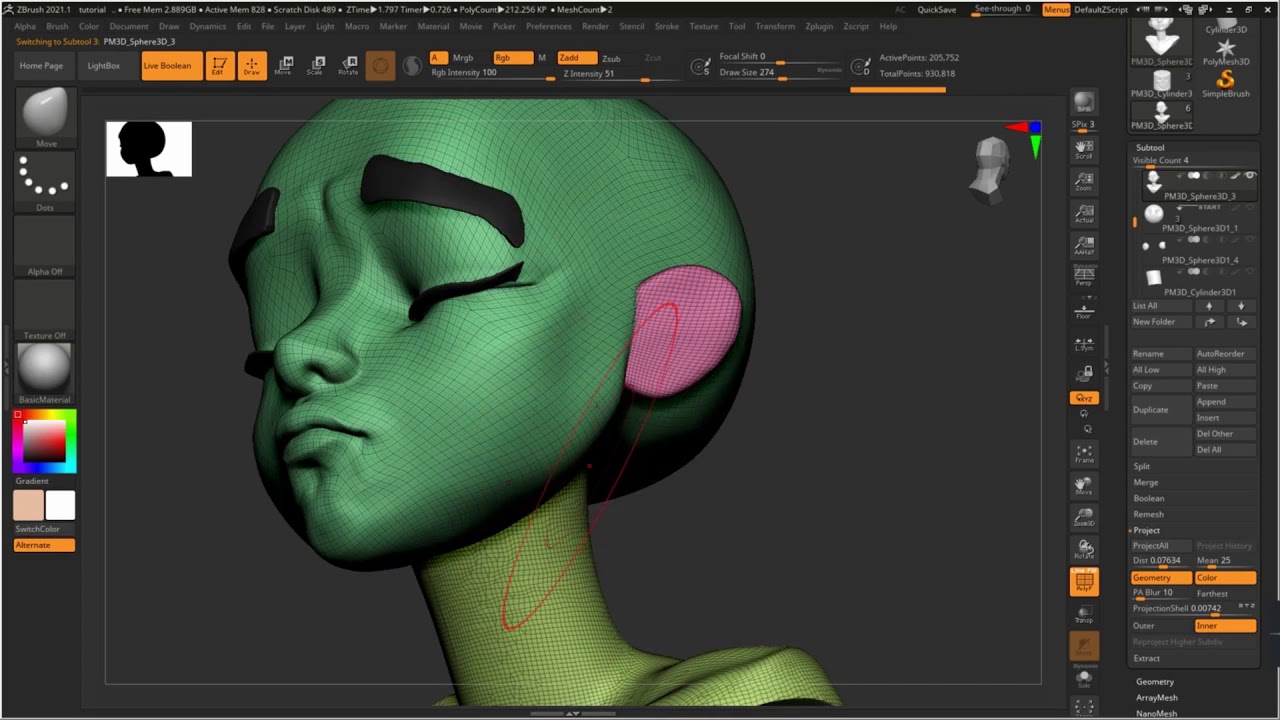The image size is (1280, 720).
Task: Click the subtool move down arrow
Action: pyautogui.click(x=1241, y=306)
